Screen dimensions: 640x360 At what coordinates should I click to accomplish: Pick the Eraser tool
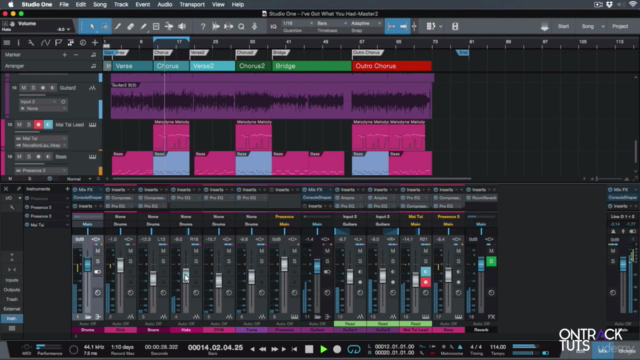click(x=131, y=27)
